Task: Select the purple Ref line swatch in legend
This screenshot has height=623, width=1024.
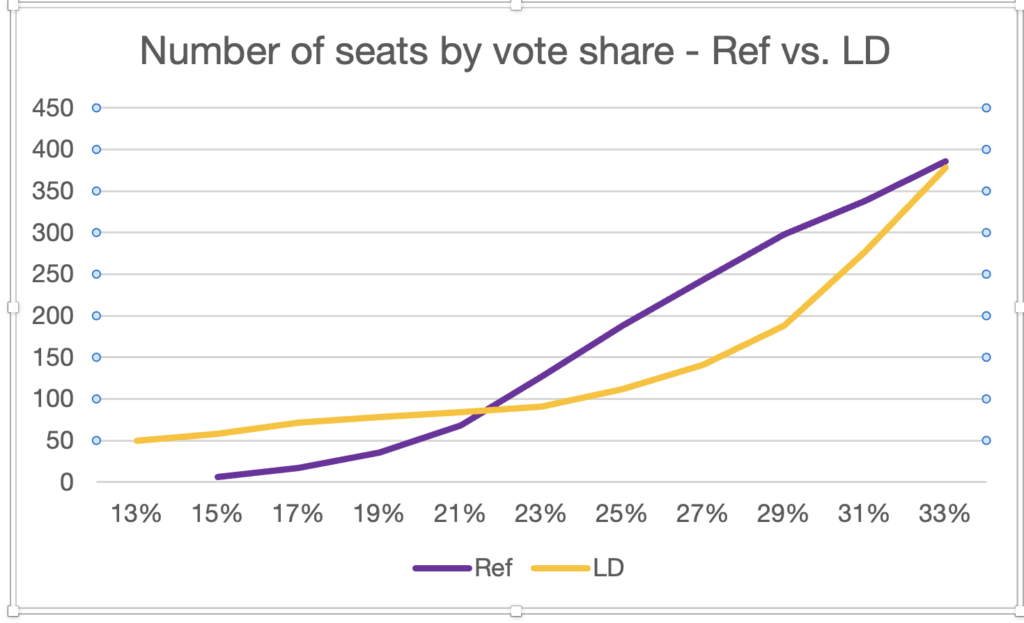Action: coord(442,569)
